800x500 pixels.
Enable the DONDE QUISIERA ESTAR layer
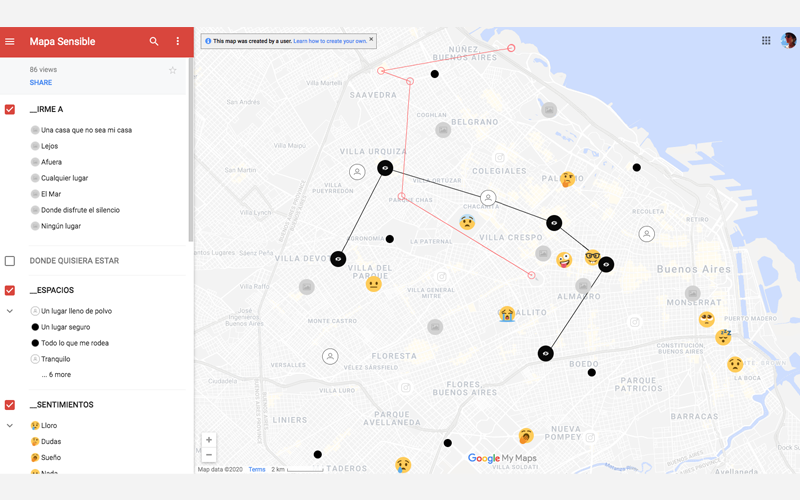tap(10, 261)
